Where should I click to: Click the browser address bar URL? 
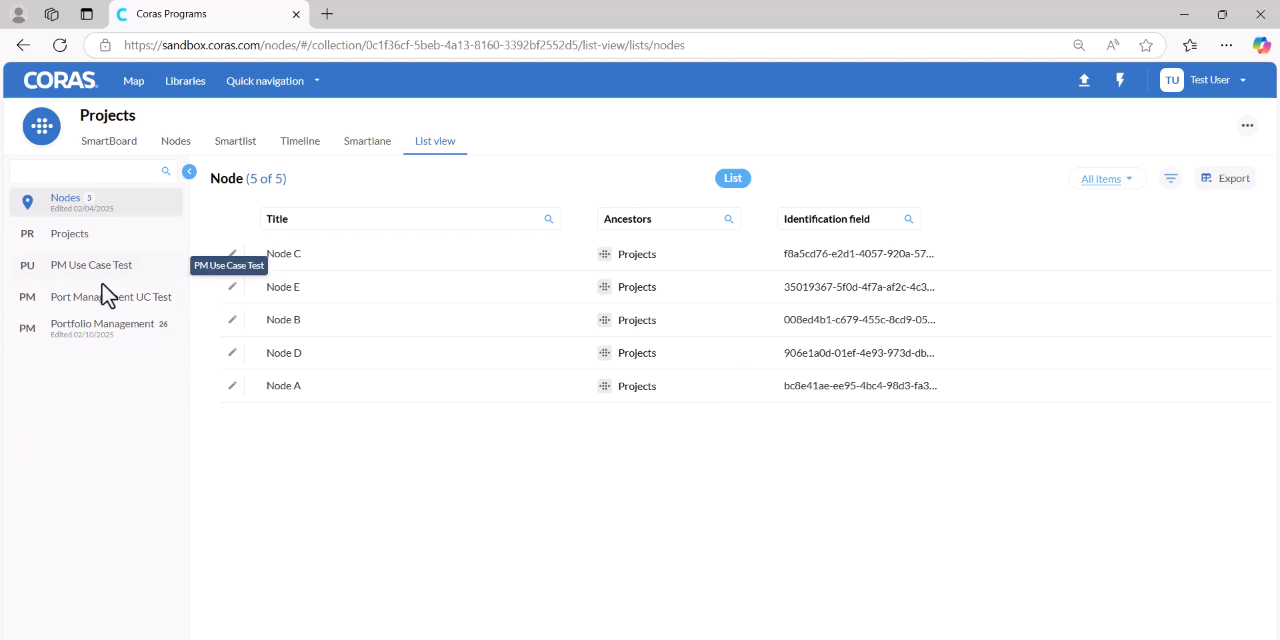pos(404,45)
